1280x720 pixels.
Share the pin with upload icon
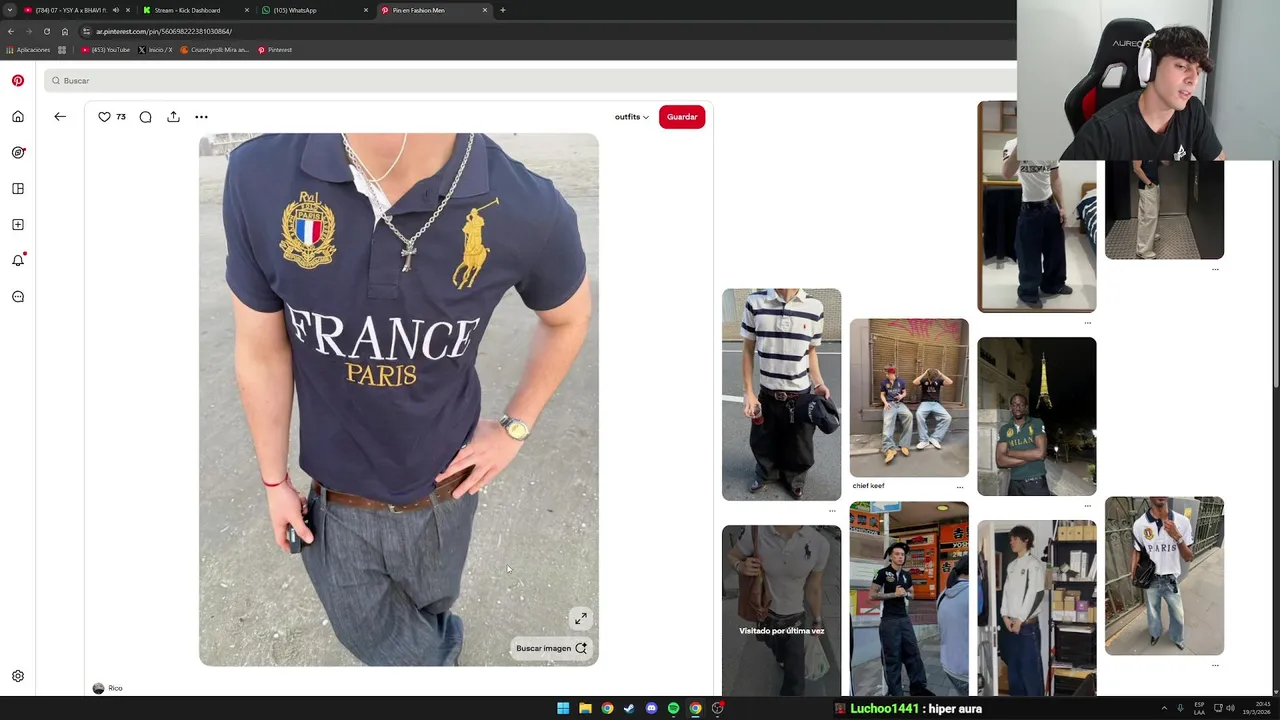(173, 117)
